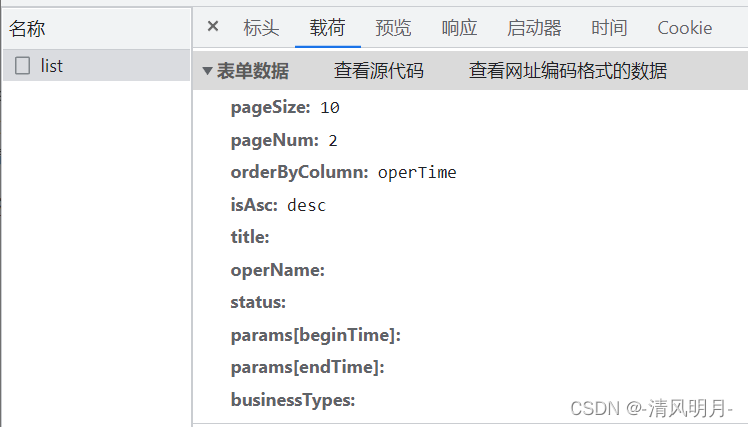Click 查看网址编码格式的数据 link
Screen dimensions: 748x427
click(x=568, y=71)
